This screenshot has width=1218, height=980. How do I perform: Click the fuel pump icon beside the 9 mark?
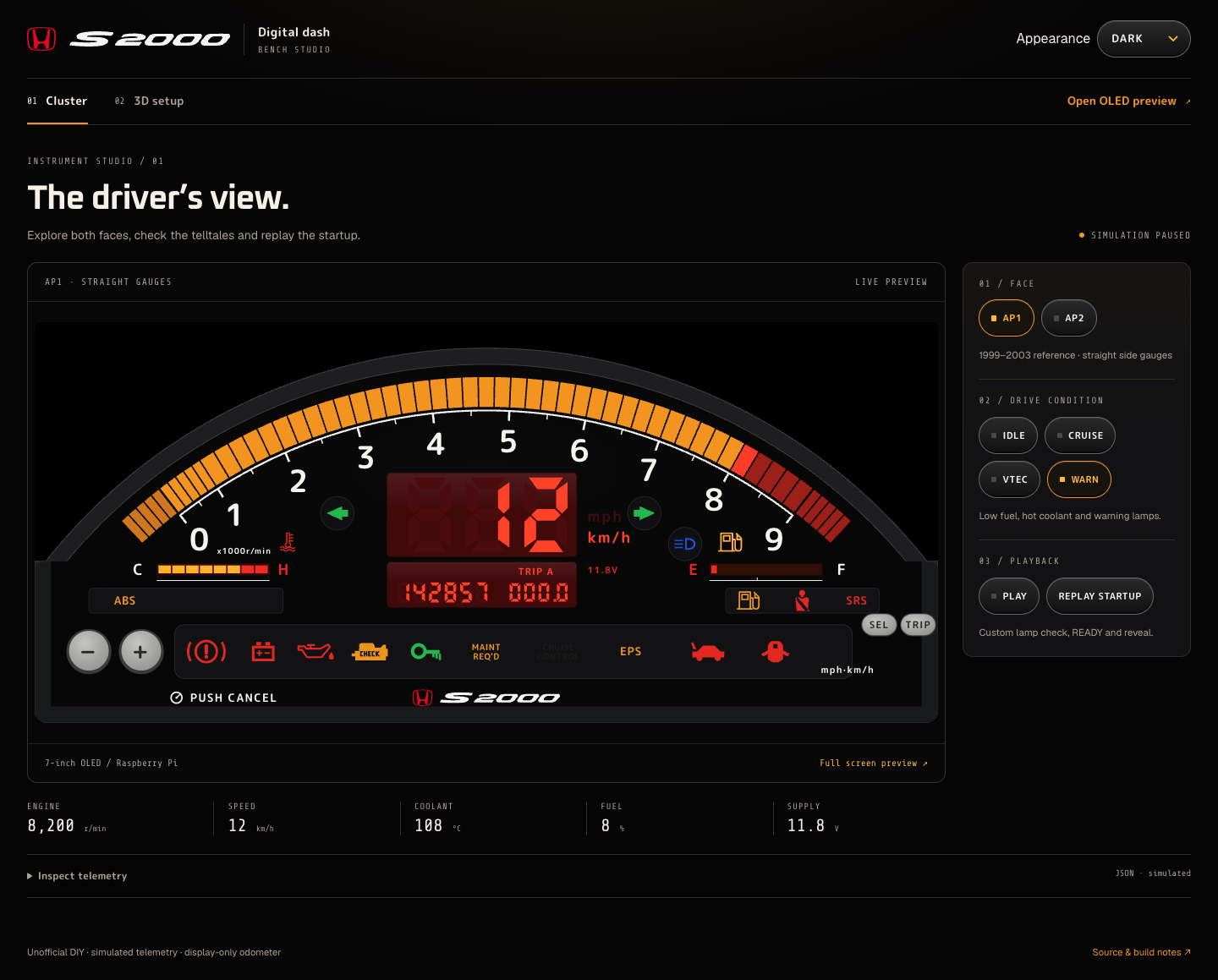click(731, 541)
